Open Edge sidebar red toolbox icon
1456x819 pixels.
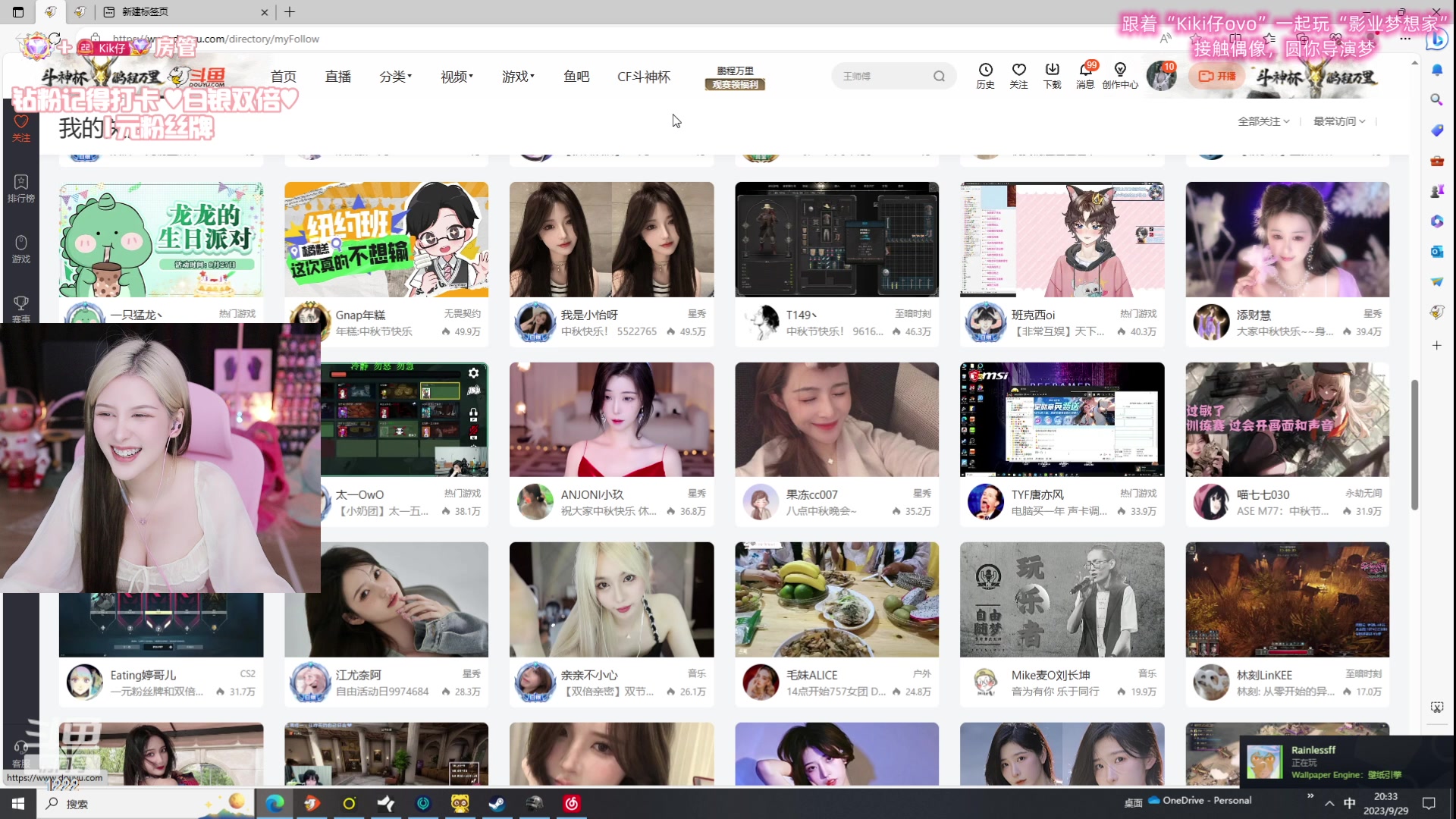1437,161
